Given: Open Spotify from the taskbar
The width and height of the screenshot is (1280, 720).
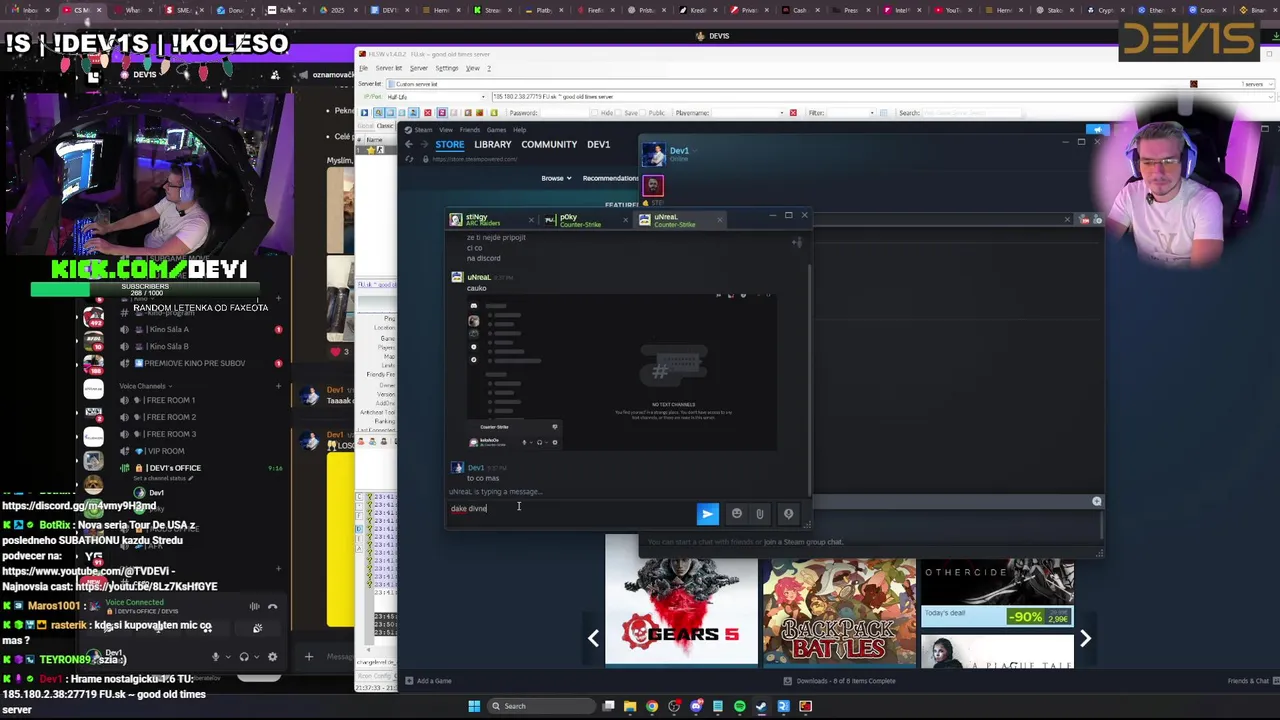Looking at the screenshot, I should 739,706.
